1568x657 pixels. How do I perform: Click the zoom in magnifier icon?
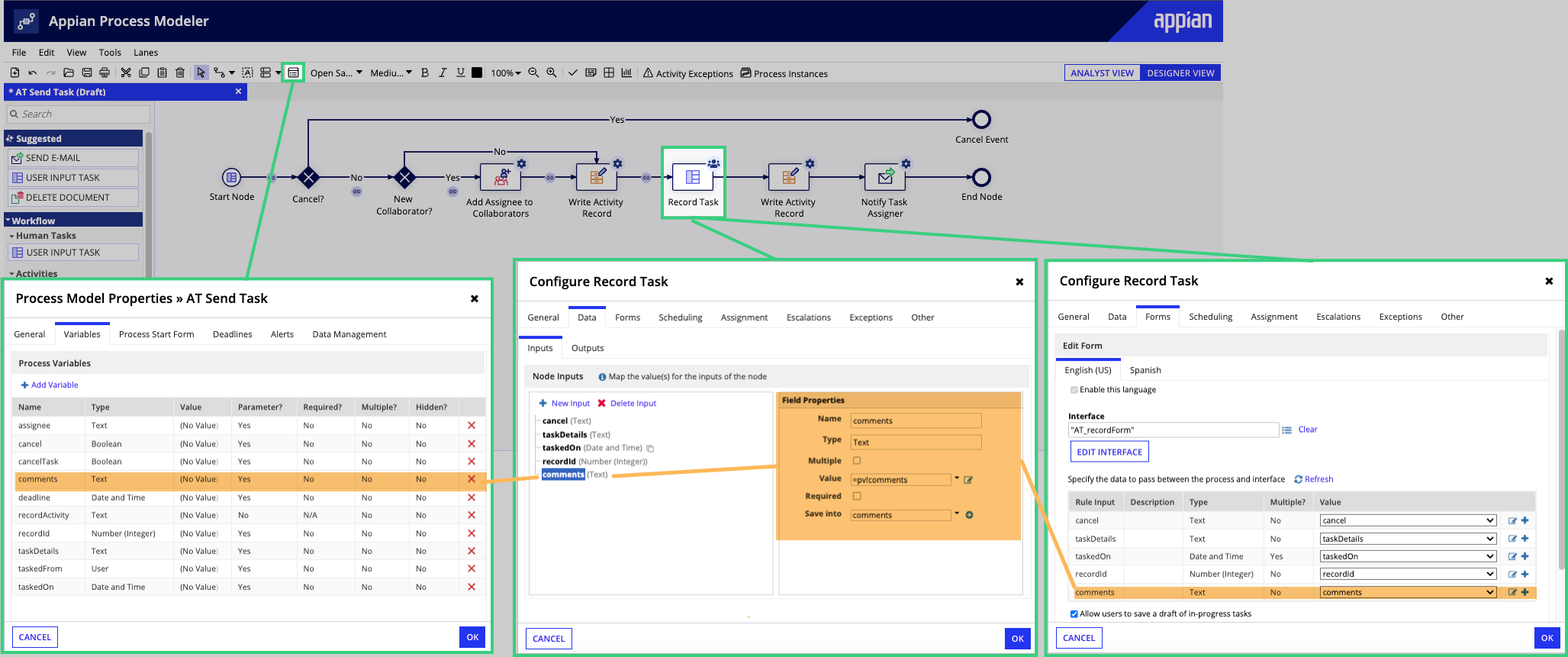coord(551,72)
